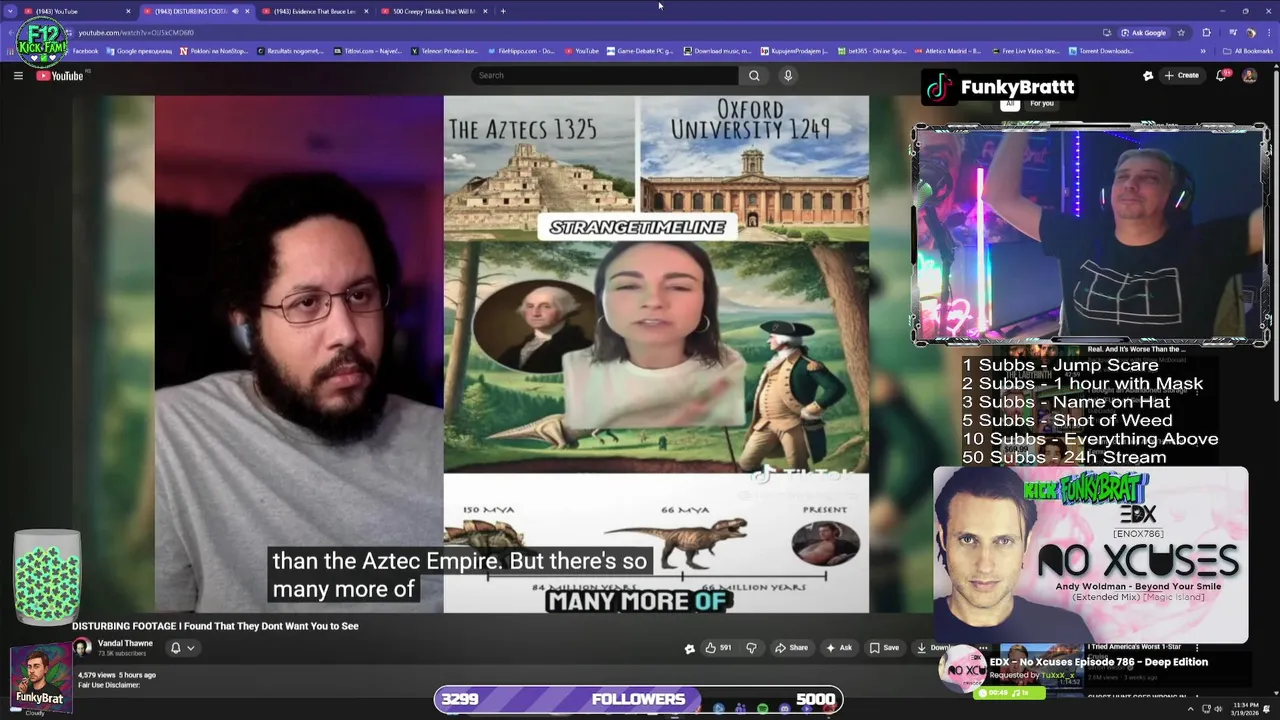The image size is (1280, 720).
Task: Open the Titlovi.com bookmark
Action: 366,51
